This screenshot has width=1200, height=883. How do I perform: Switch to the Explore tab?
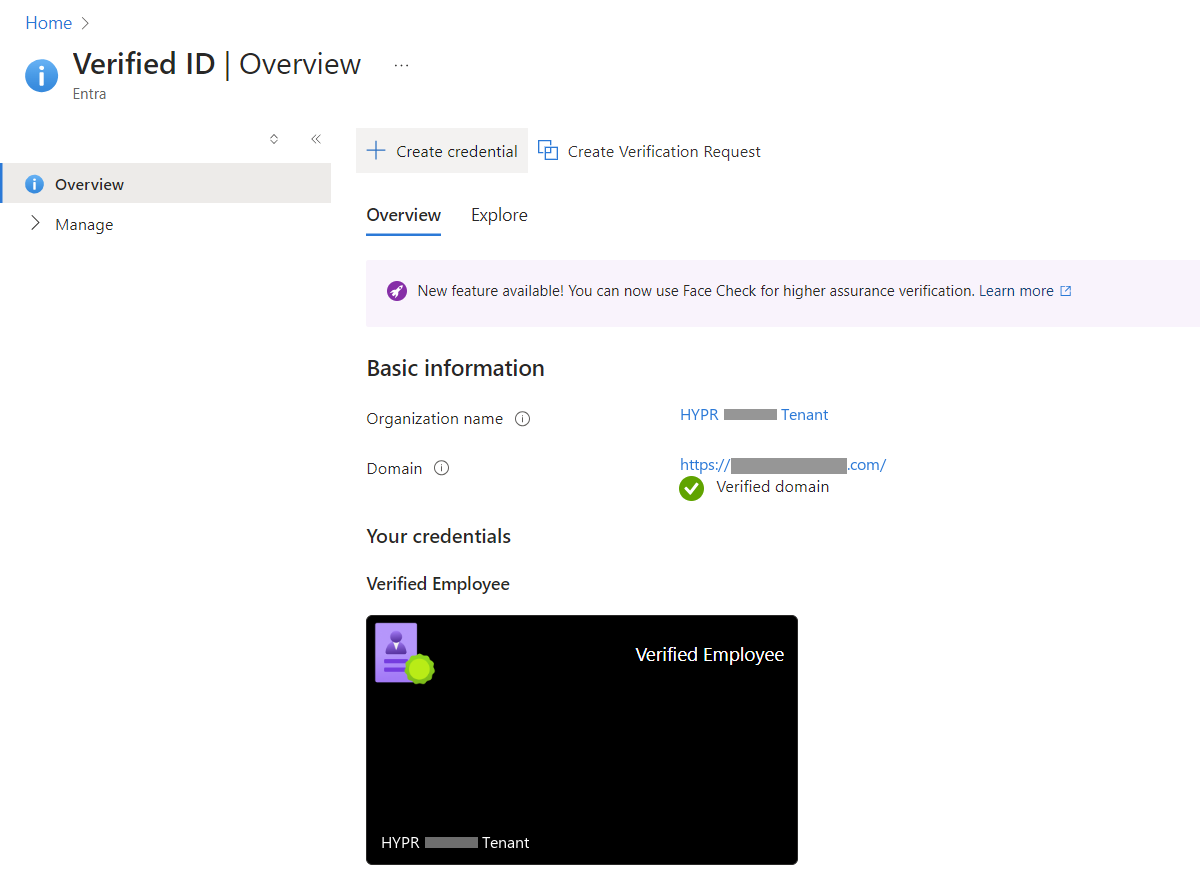coord(499,215)
